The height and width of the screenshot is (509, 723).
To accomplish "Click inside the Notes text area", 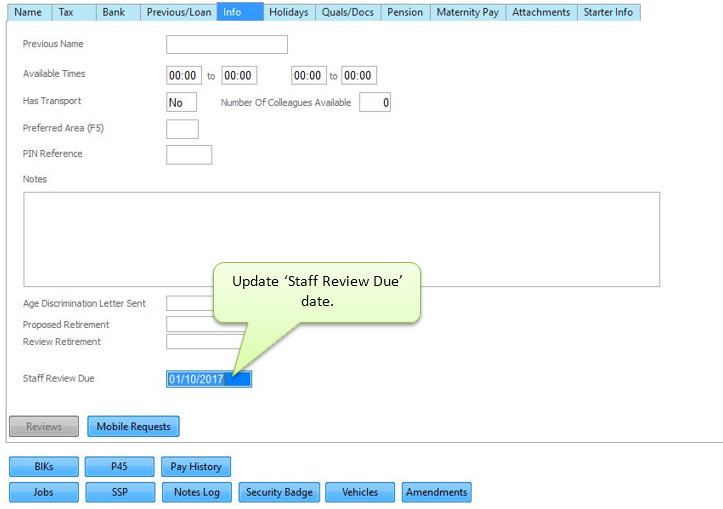I will [x=341, y=240].
